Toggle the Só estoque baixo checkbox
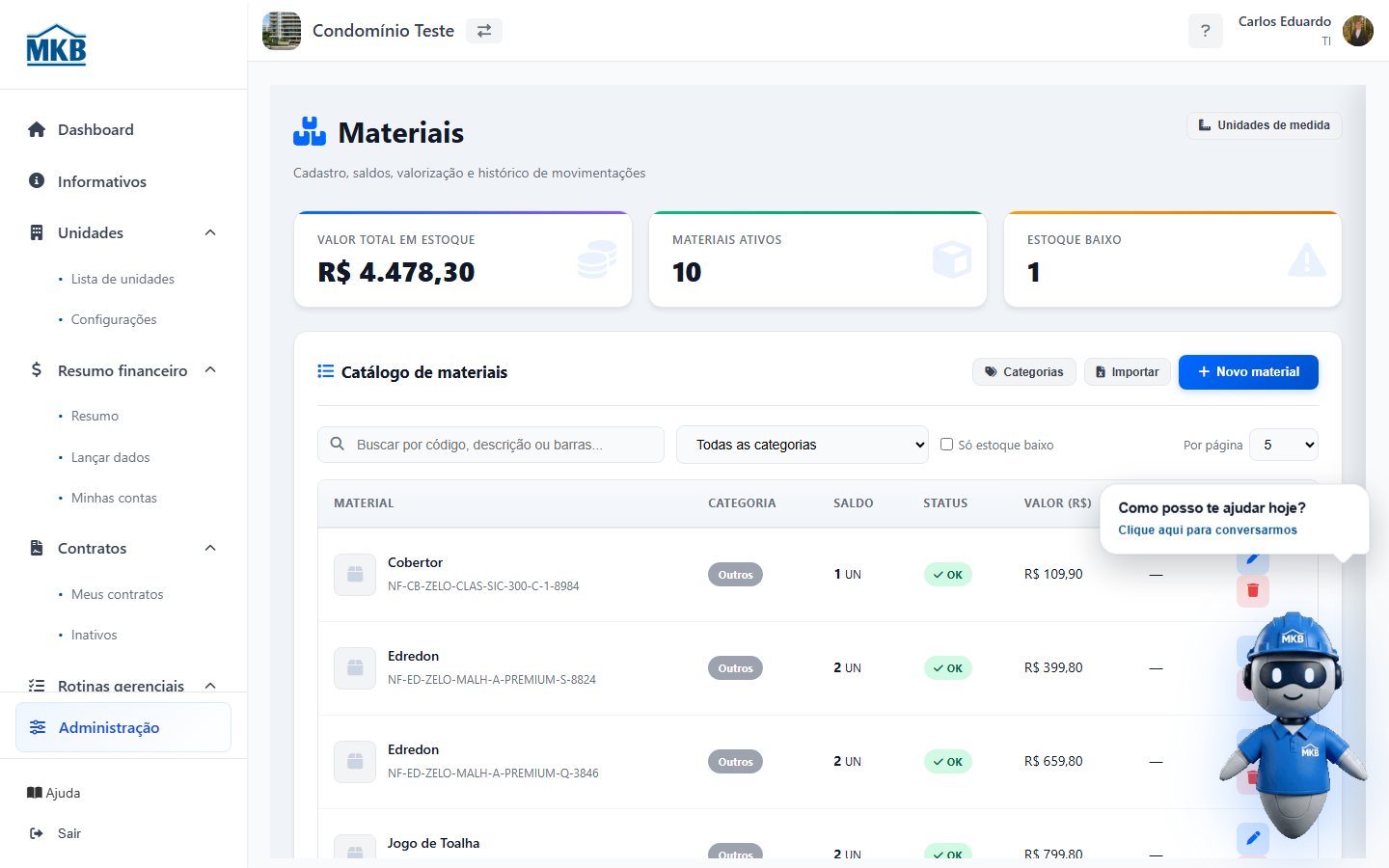This screenshot has height=868, width=1389. [x=947, y=445]
